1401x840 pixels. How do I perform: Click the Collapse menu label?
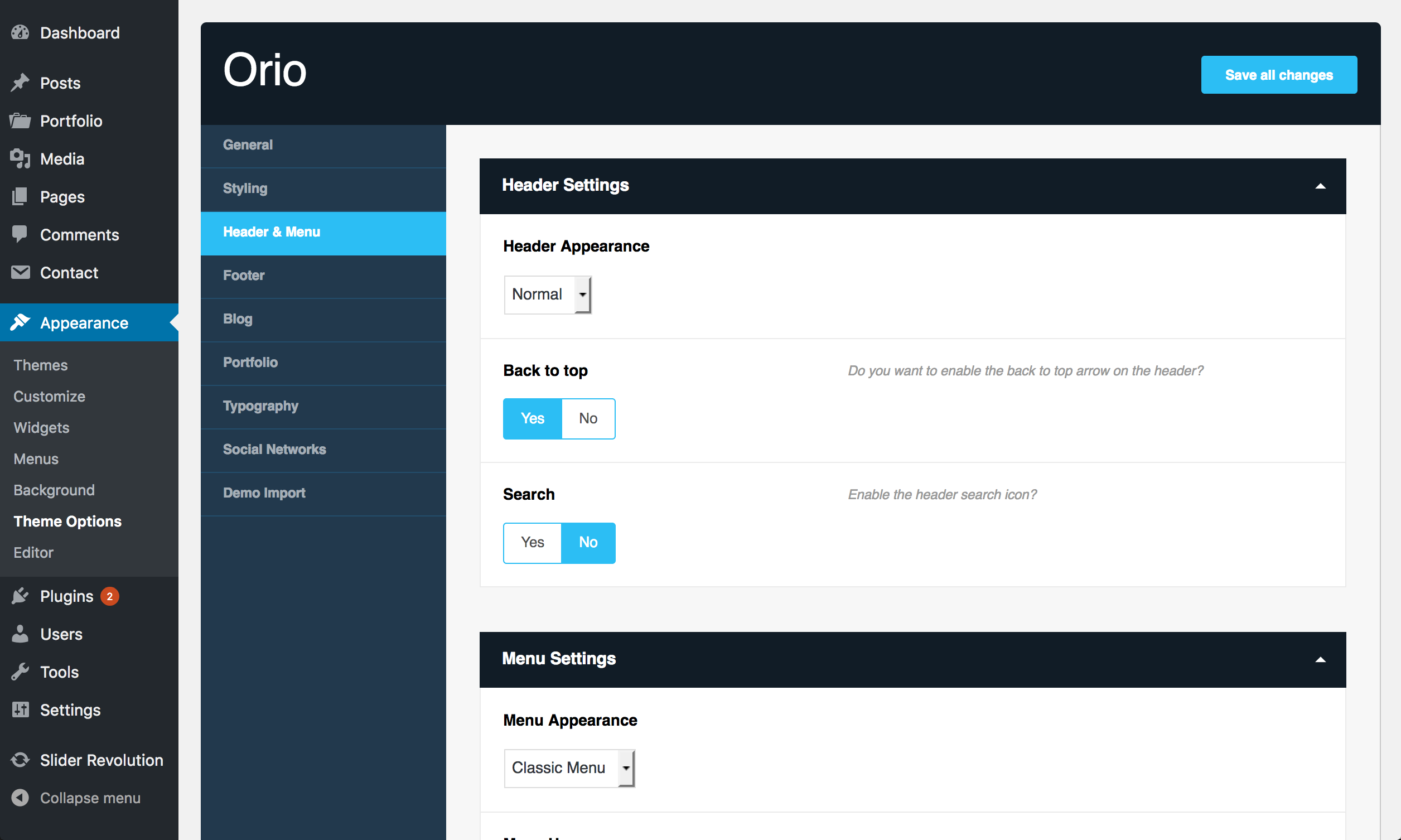(x=90, y=798)
